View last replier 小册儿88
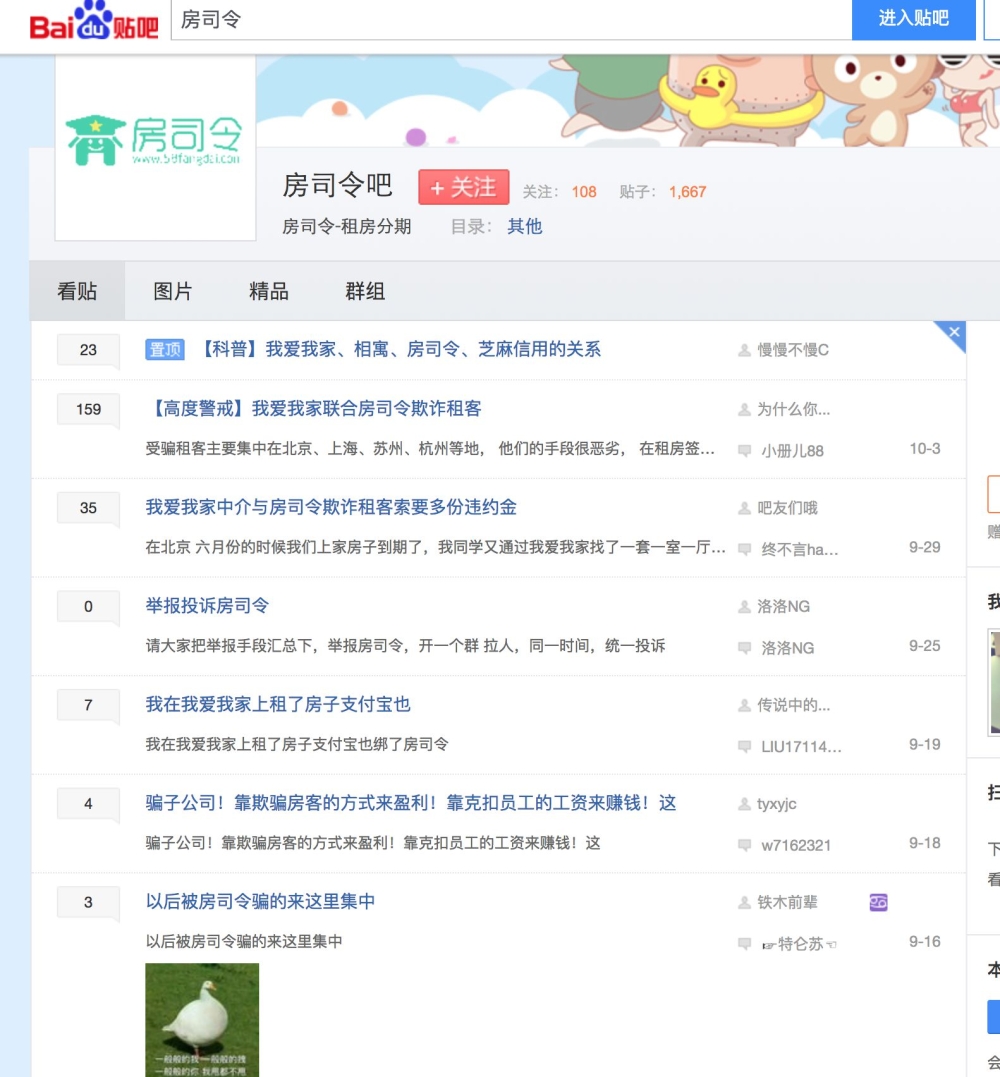This screenshot has height=1077, width=1000. coord(793,451)
